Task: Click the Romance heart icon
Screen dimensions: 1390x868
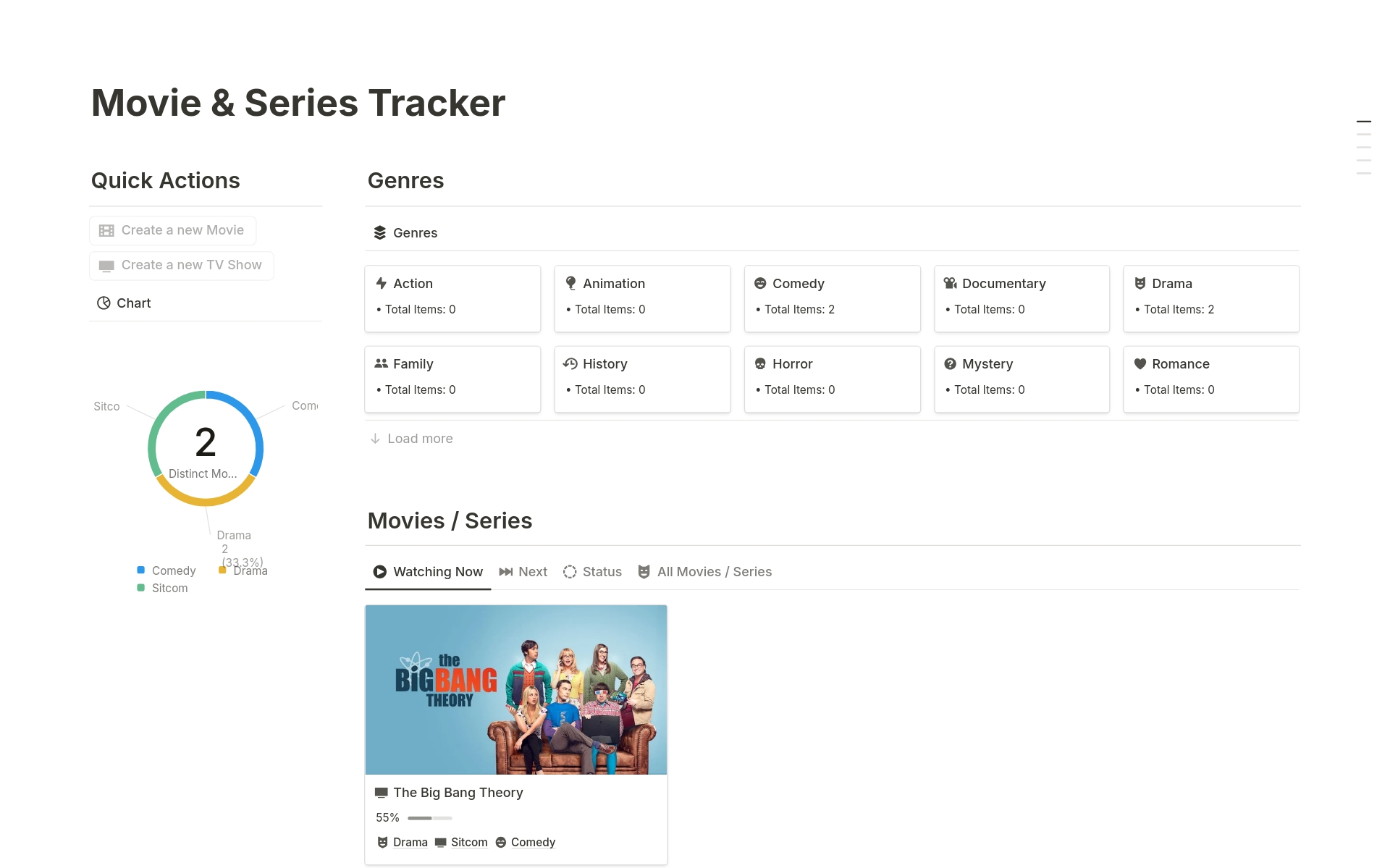Action: tap(1140, 363)
